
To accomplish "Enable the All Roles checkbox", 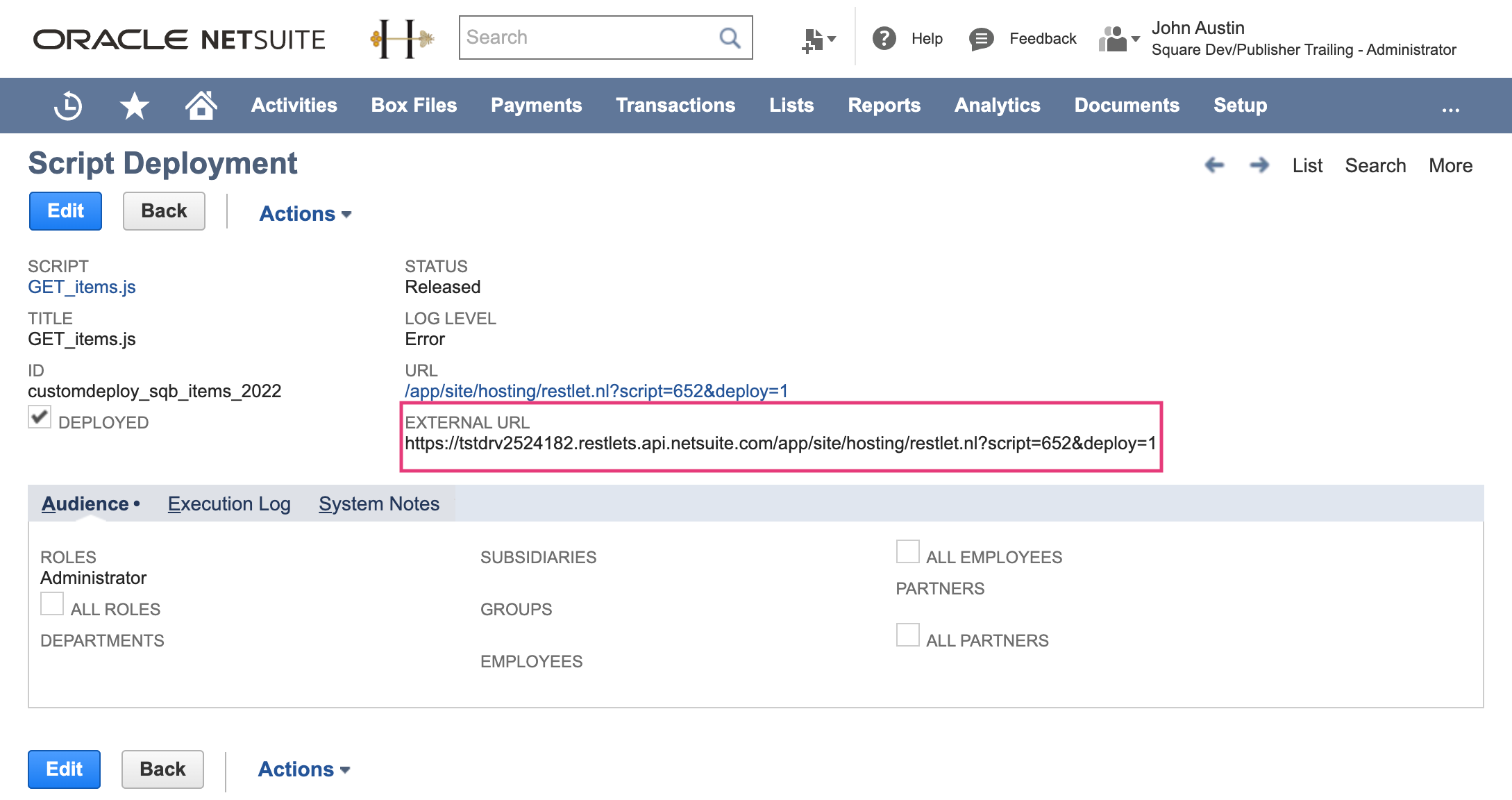I will (52, 603).
